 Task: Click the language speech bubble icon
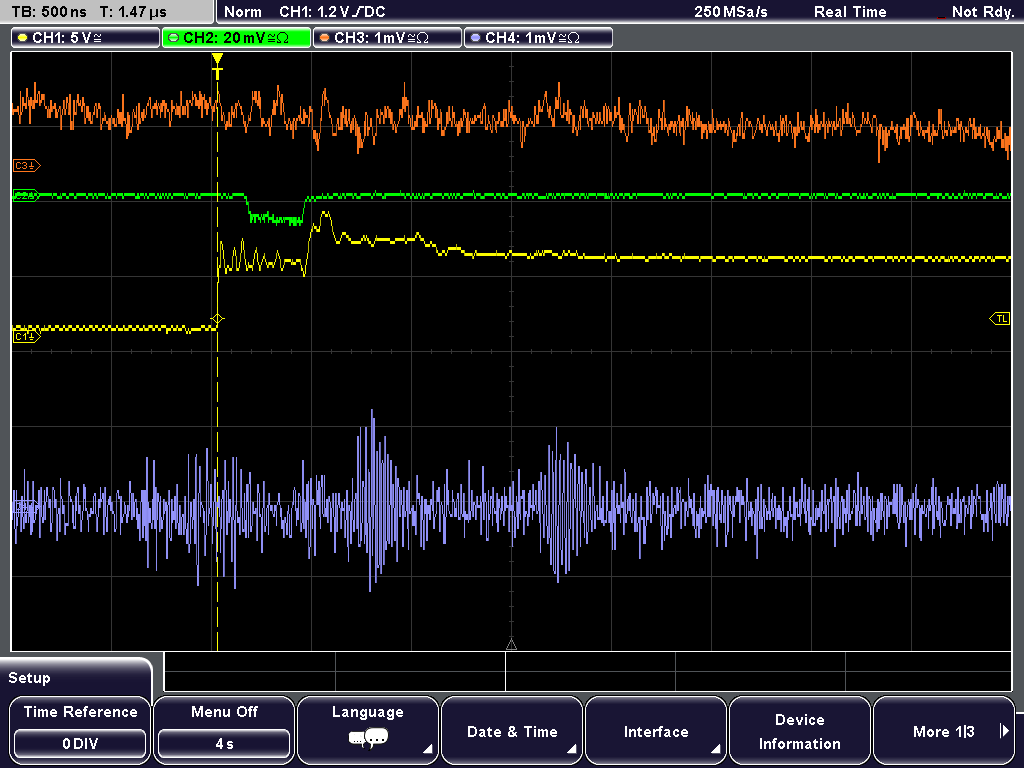(x=368, y=739)
